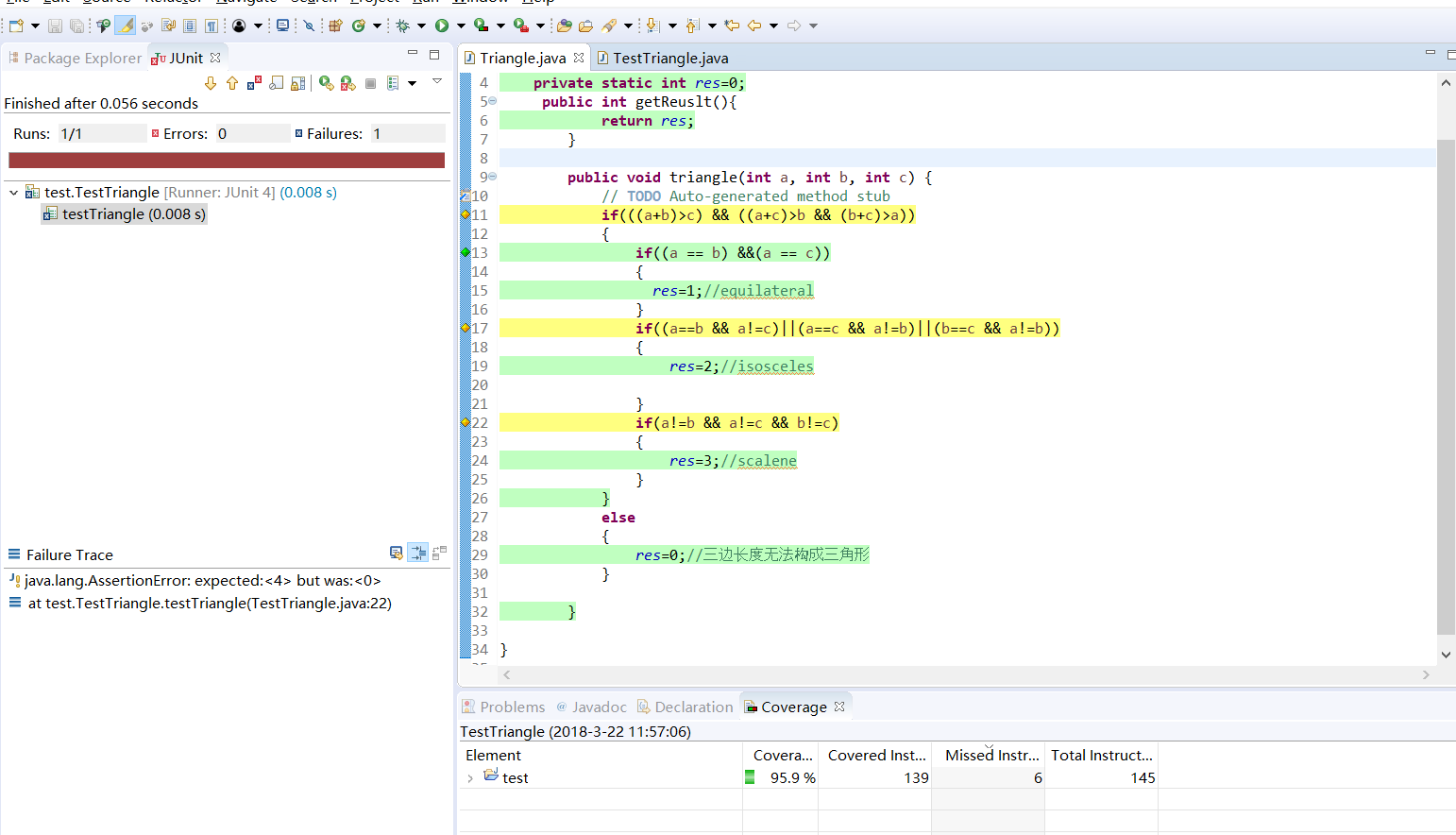Toggle Show Skipped Tests Only icon

[x=276, y=83]
